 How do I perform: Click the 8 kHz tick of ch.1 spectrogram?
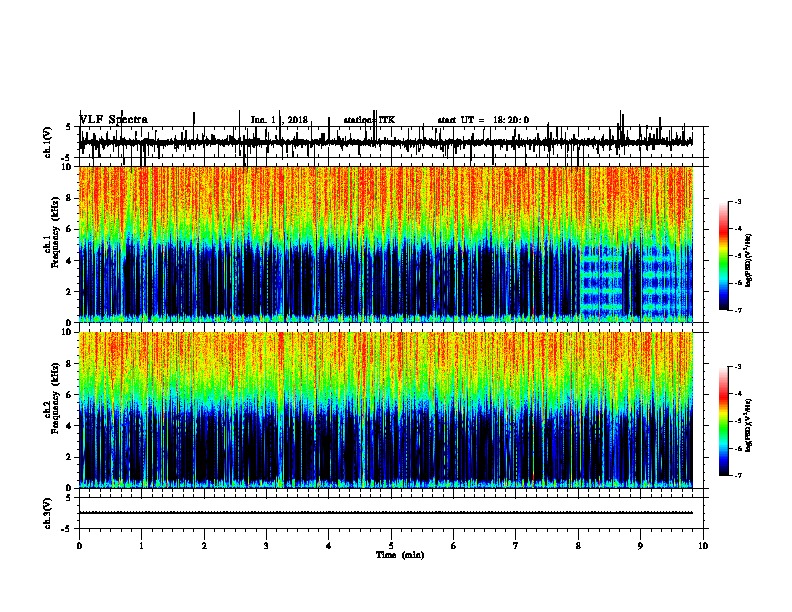point(70,198)
